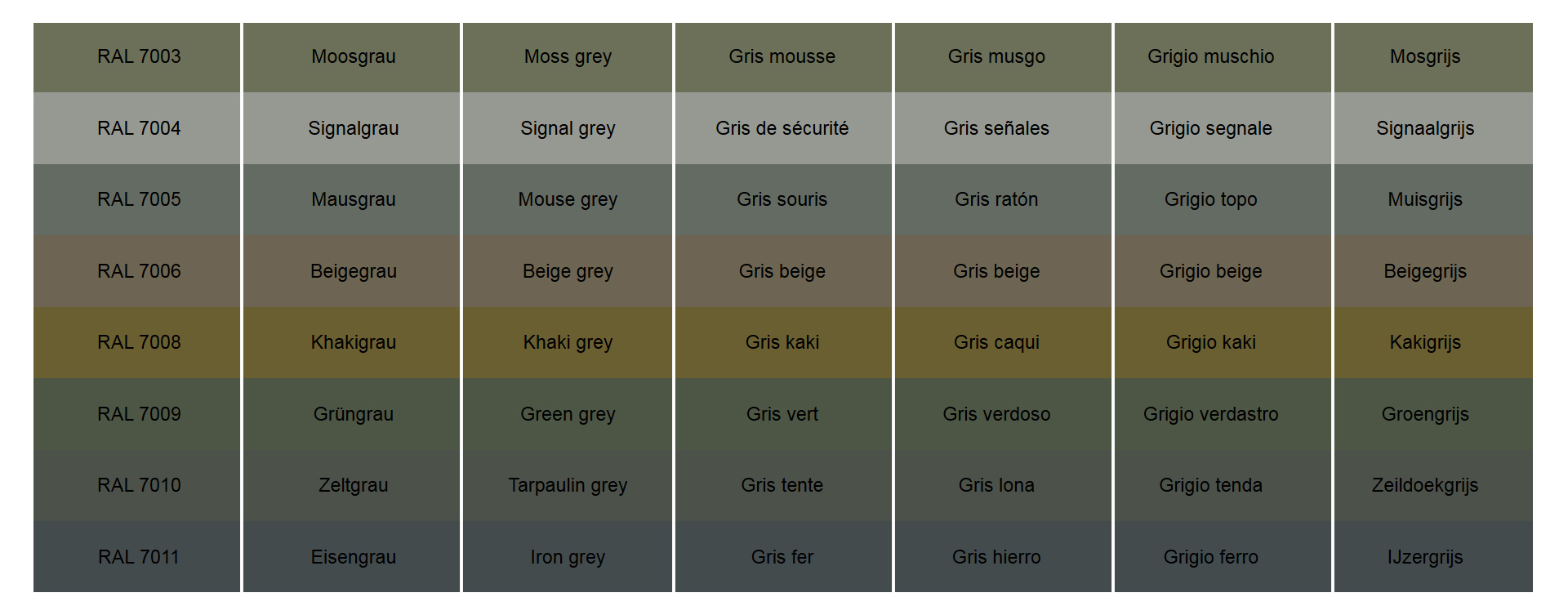The width and height of the screenshot is (1568, 615).
Task: Select the Tarpaulin grey cell
Action: [x=568, y=485]
